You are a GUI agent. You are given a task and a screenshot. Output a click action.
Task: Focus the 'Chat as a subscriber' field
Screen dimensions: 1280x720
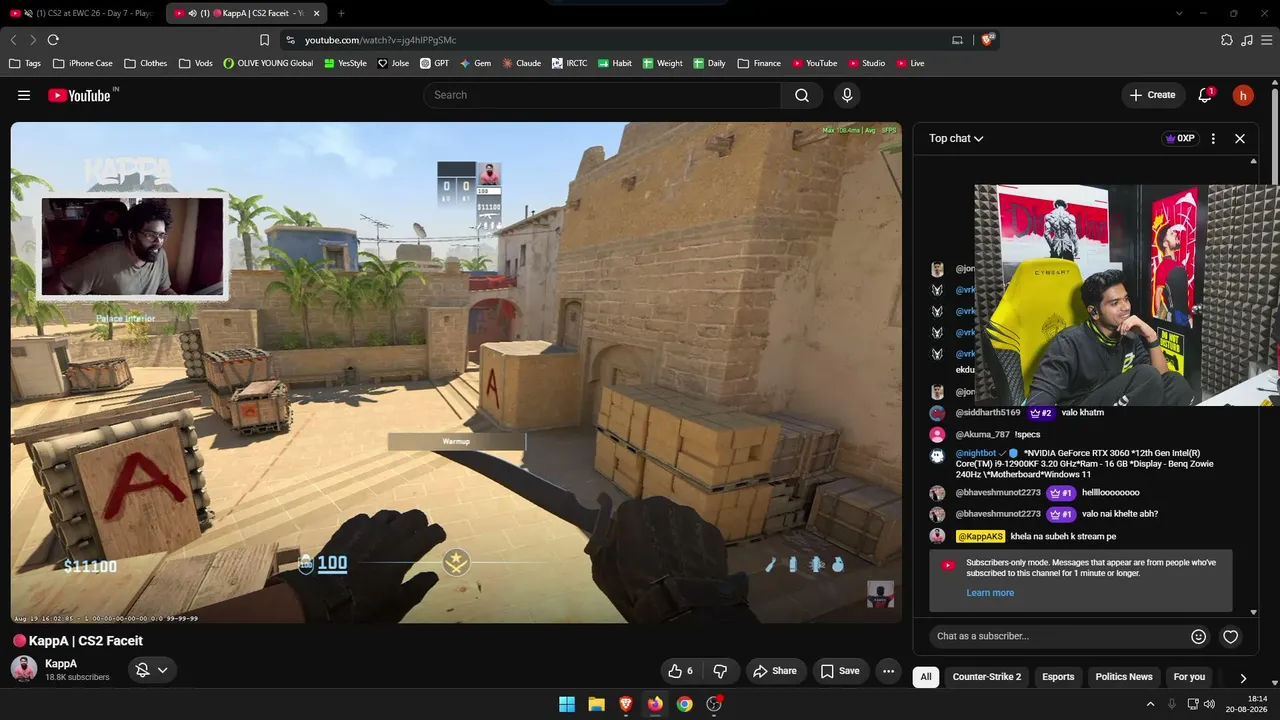[x=1060, y=636]
